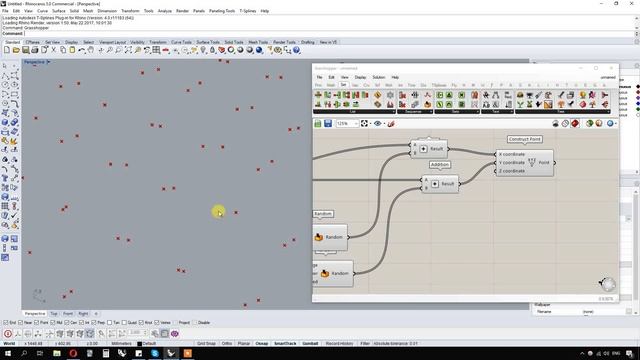Toggle the Point osnap checkbox
This screenshot has height=360, width=640.
tap(37, 323)
